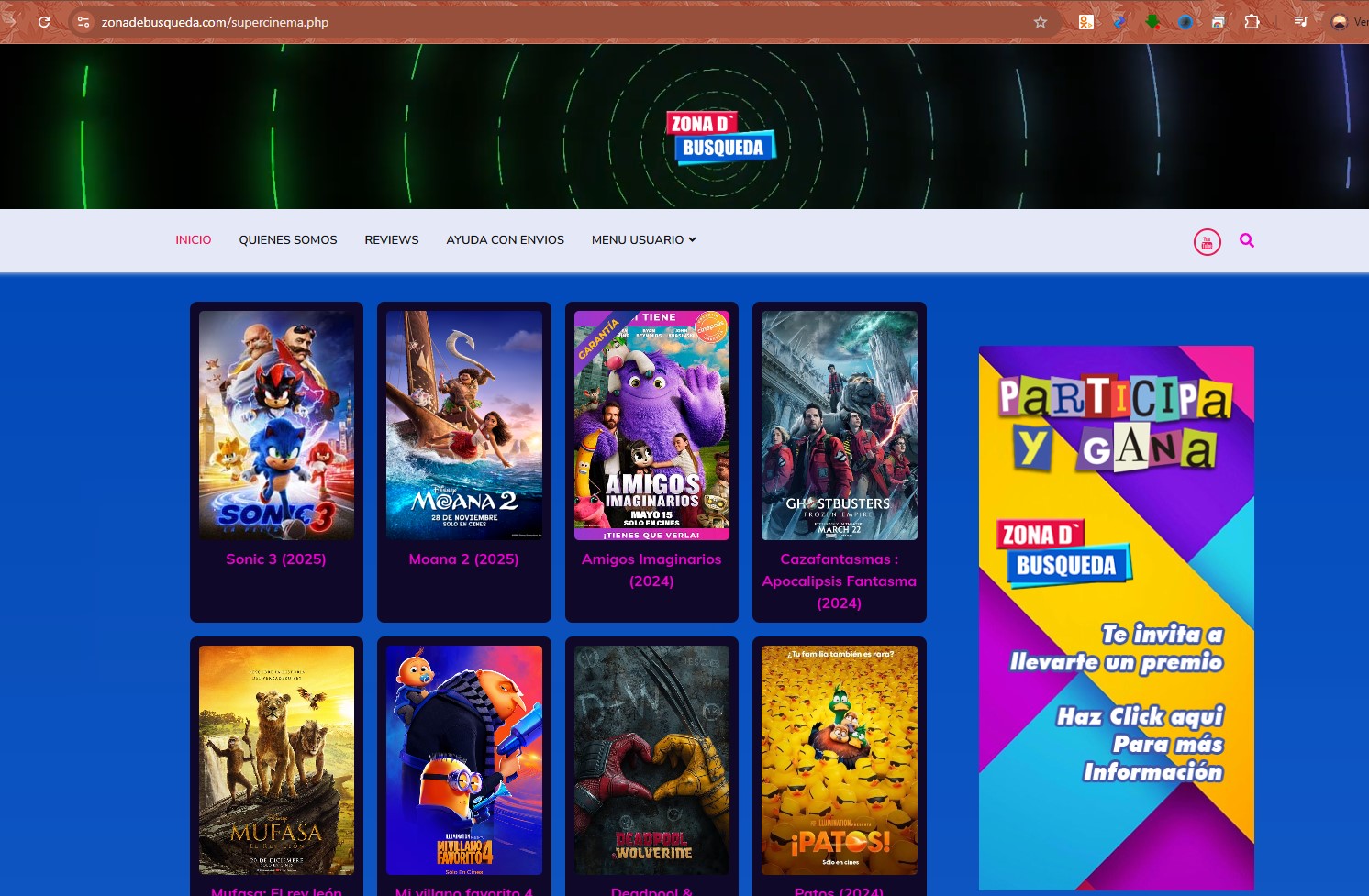
Task: Bookmark this page with the star icon
Action: (x=1040, y=22)
